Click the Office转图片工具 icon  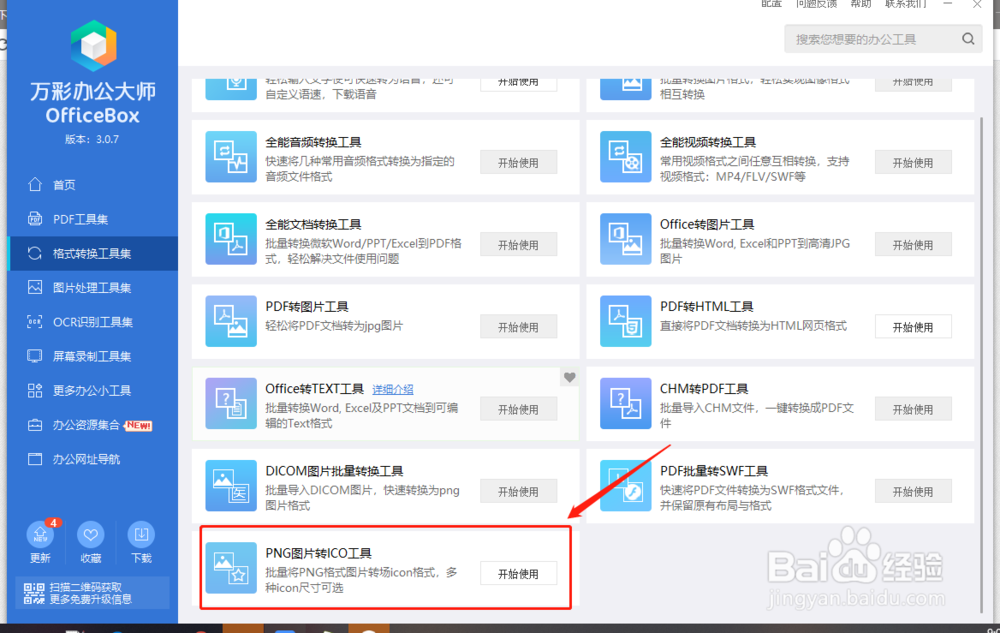[x=626, y=239]
